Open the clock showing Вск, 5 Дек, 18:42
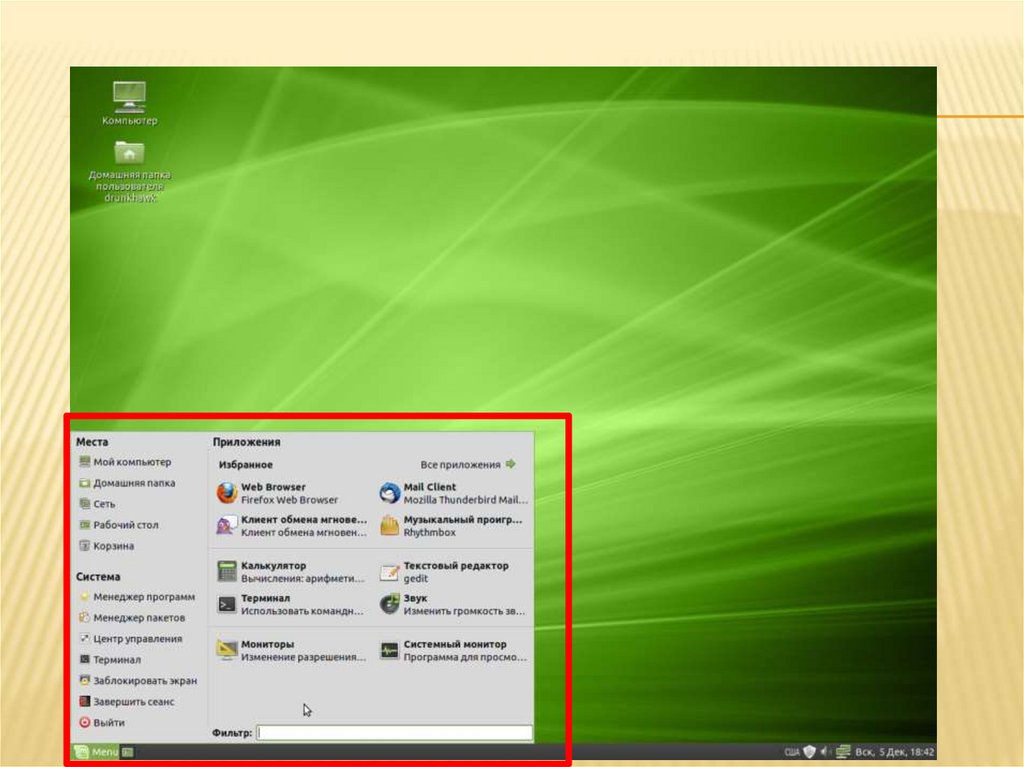1024x767 pixels. click(x=895, y=752)
